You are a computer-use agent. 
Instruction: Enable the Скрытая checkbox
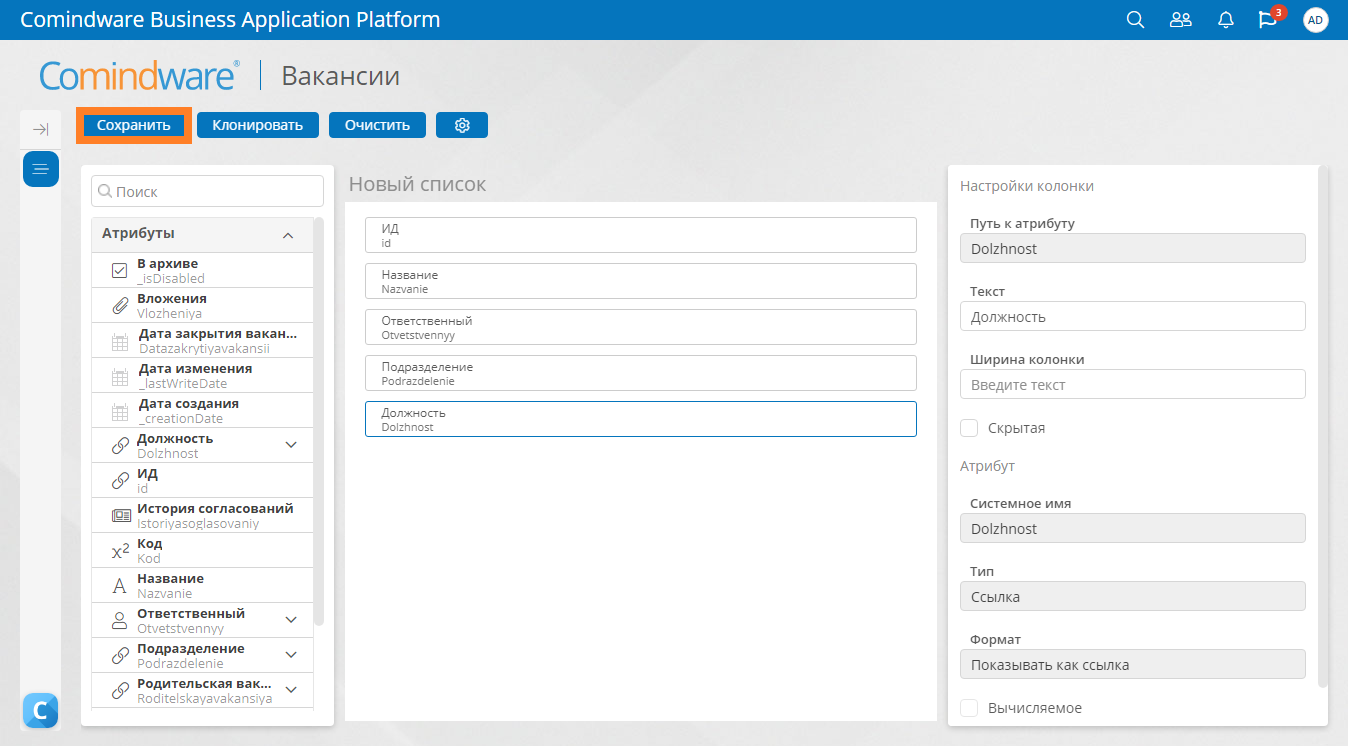coord(969,428)
